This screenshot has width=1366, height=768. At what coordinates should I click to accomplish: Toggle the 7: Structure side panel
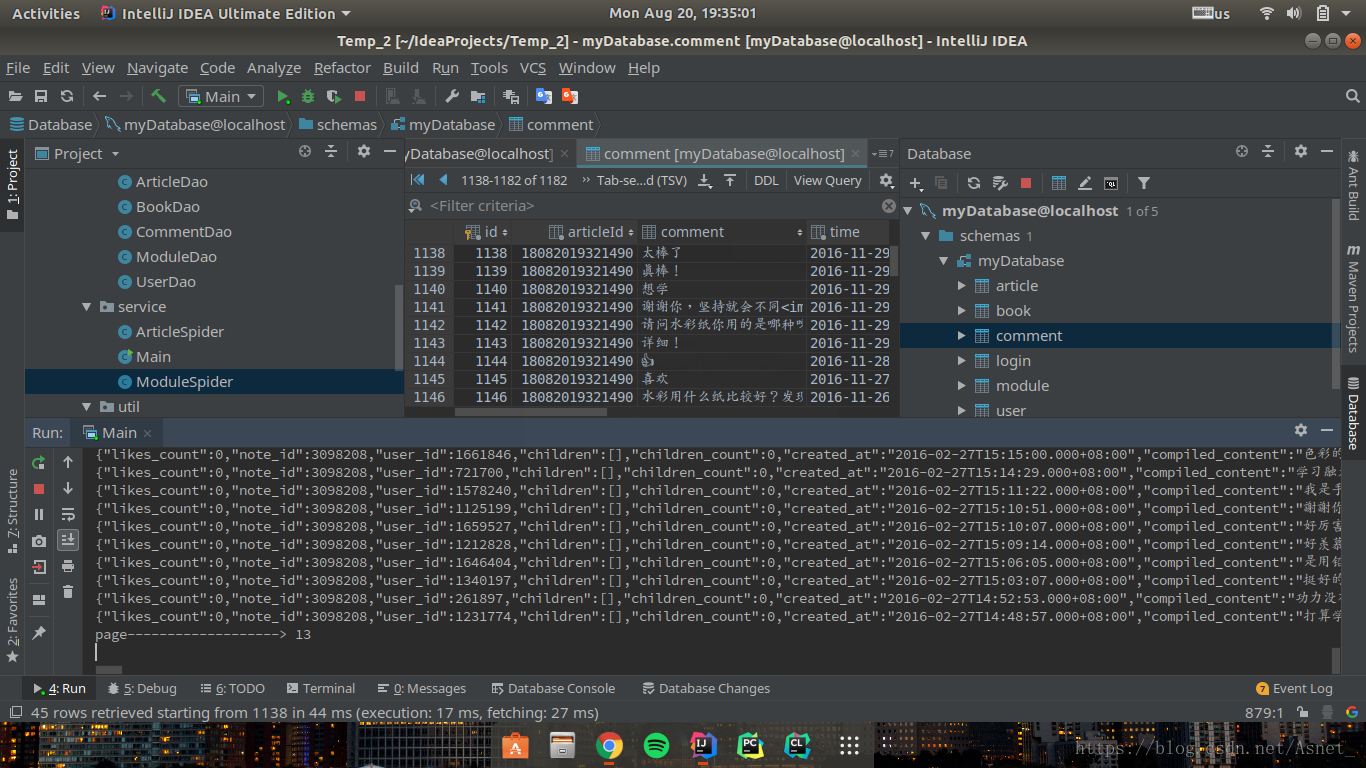tap(12, 510)
